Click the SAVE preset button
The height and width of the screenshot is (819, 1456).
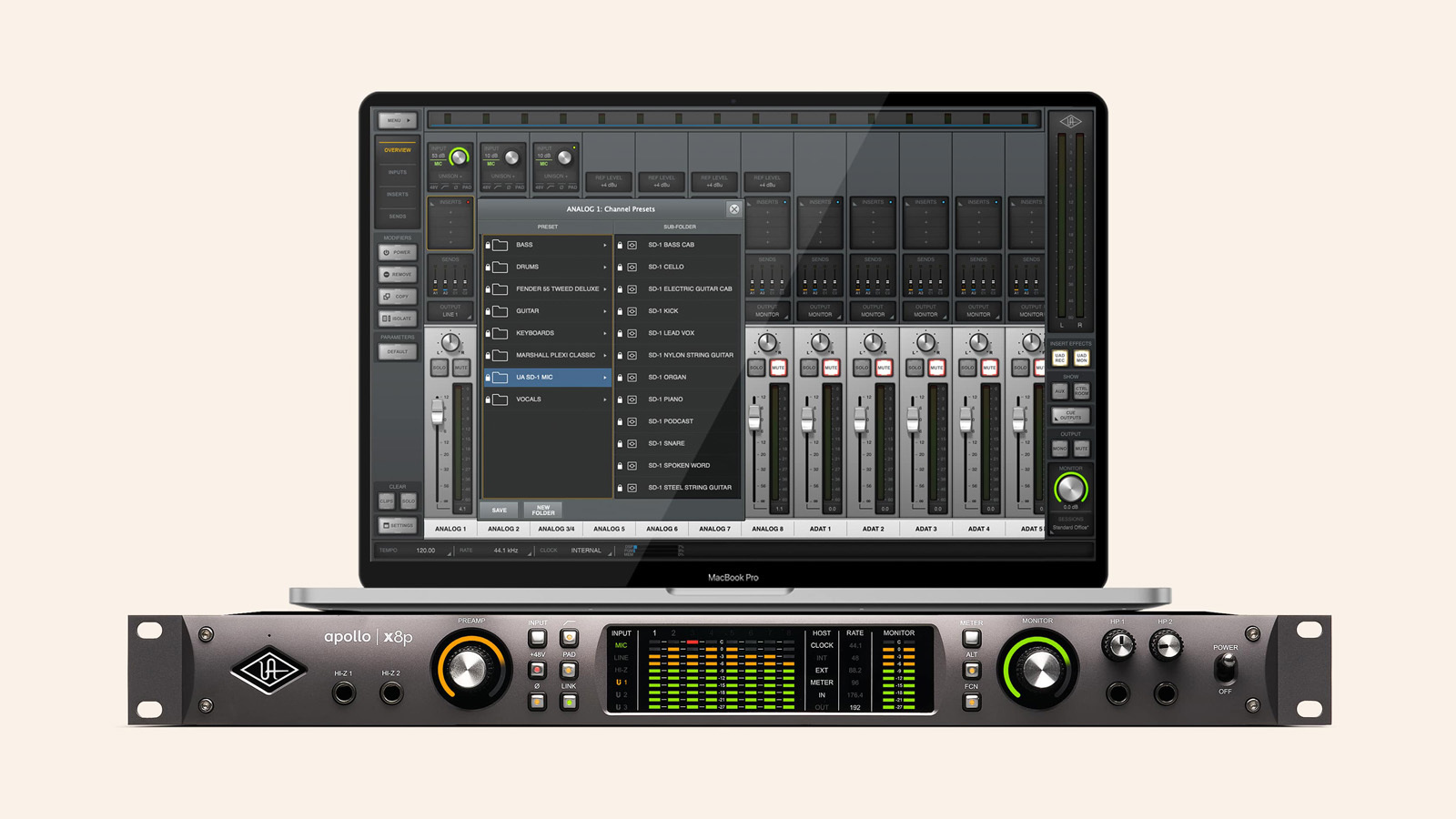500,511
